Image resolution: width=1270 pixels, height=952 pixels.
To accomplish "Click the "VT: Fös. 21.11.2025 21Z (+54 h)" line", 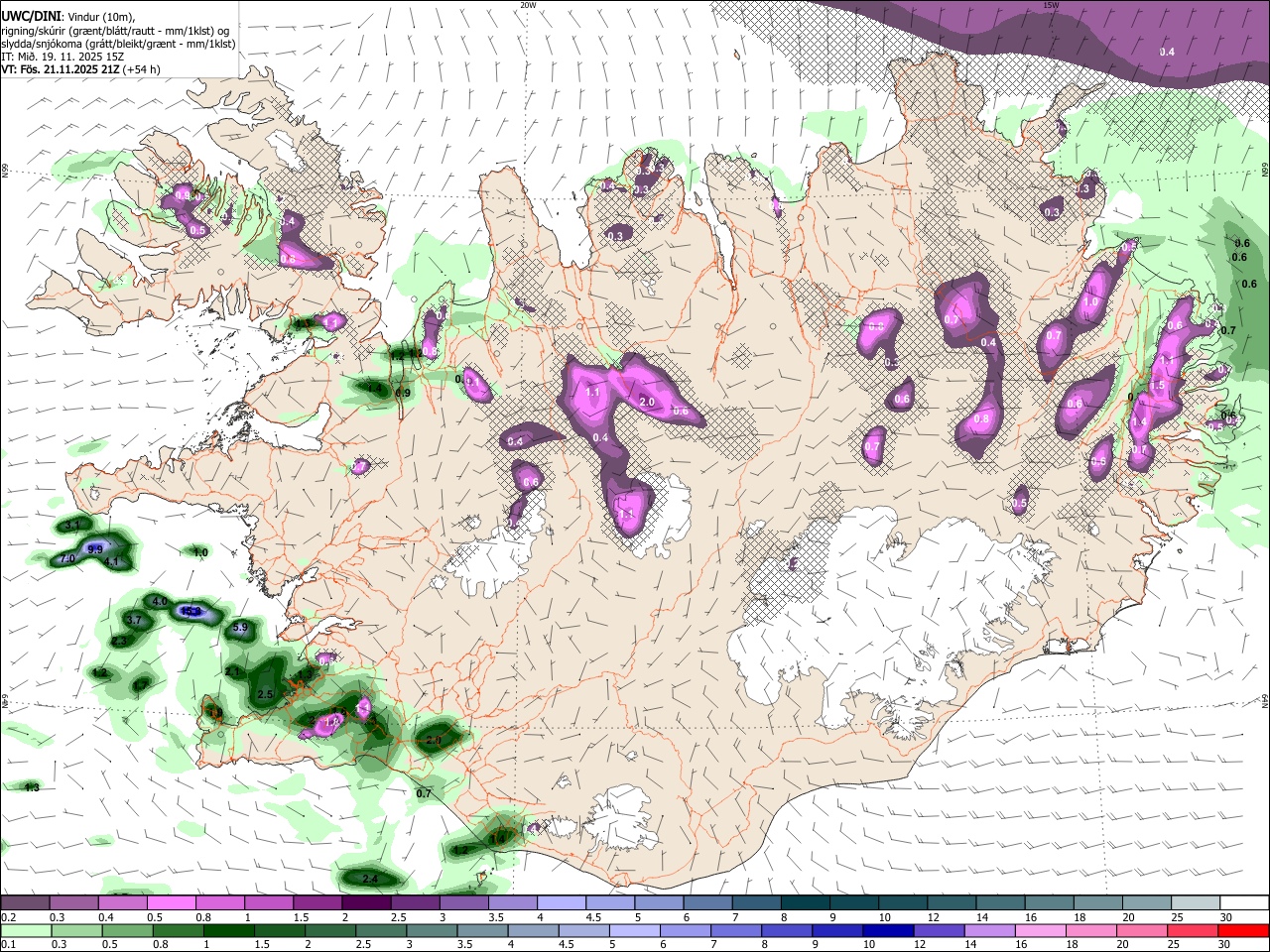I will pyautogui.click(x=80, y=69).
